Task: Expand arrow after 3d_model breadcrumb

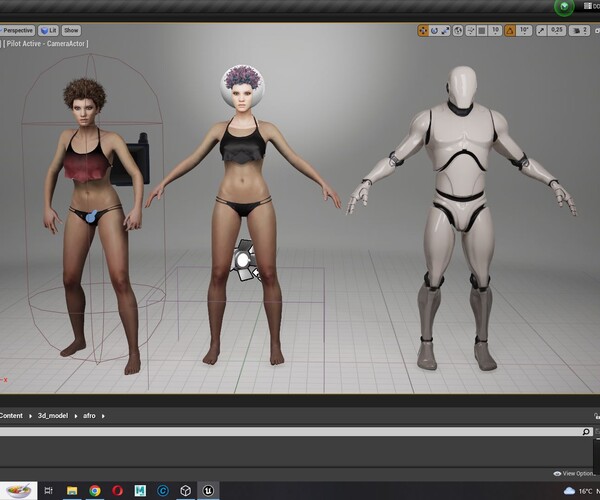Action: tap(76, 416)
